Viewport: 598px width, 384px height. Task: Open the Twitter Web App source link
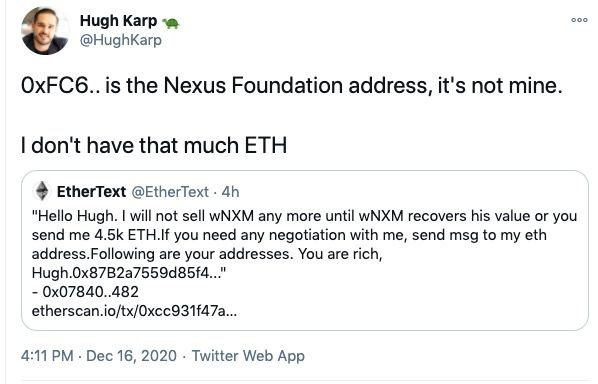pyautogui.click(x=248, y=356)
